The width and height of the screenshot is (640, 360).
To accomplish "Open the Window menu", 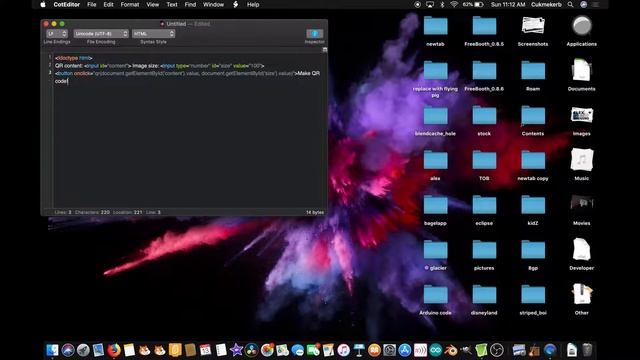I will 213,4.
